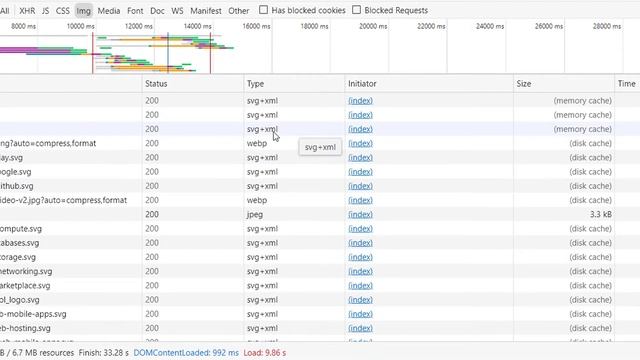The width and height of the screenshot is (640, 360).
Task: Open (index) initiator for ithub.svg row
Action: [x=360, y=186]
